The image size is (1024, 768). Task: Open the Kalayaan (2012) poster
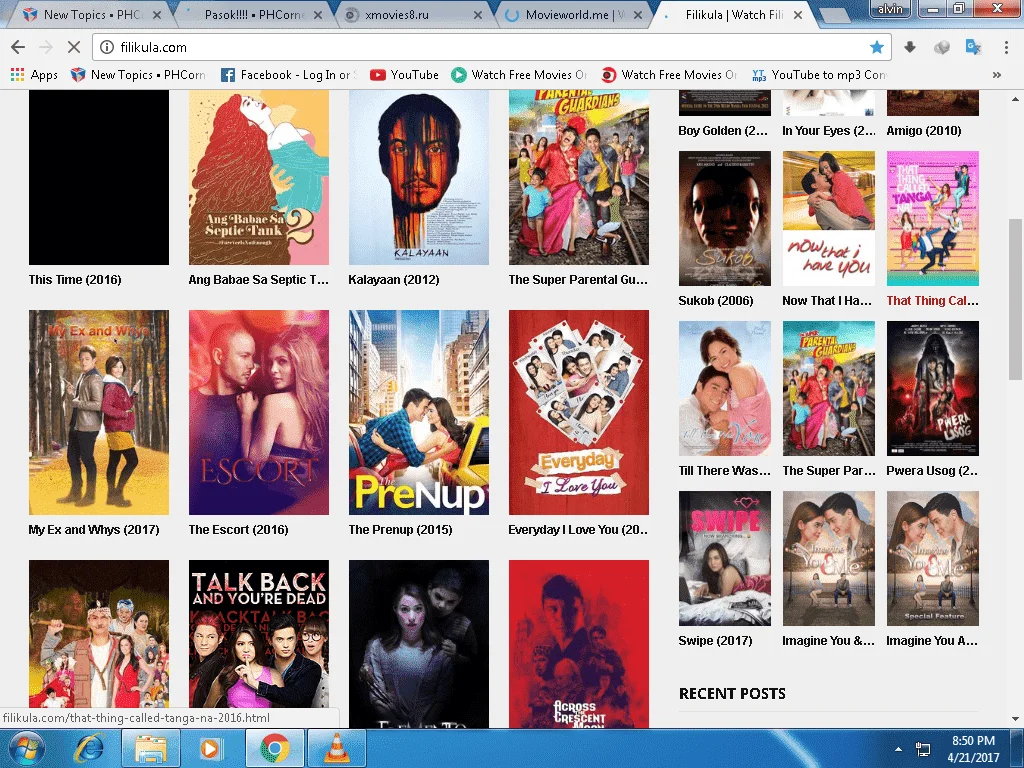[419, 177]
